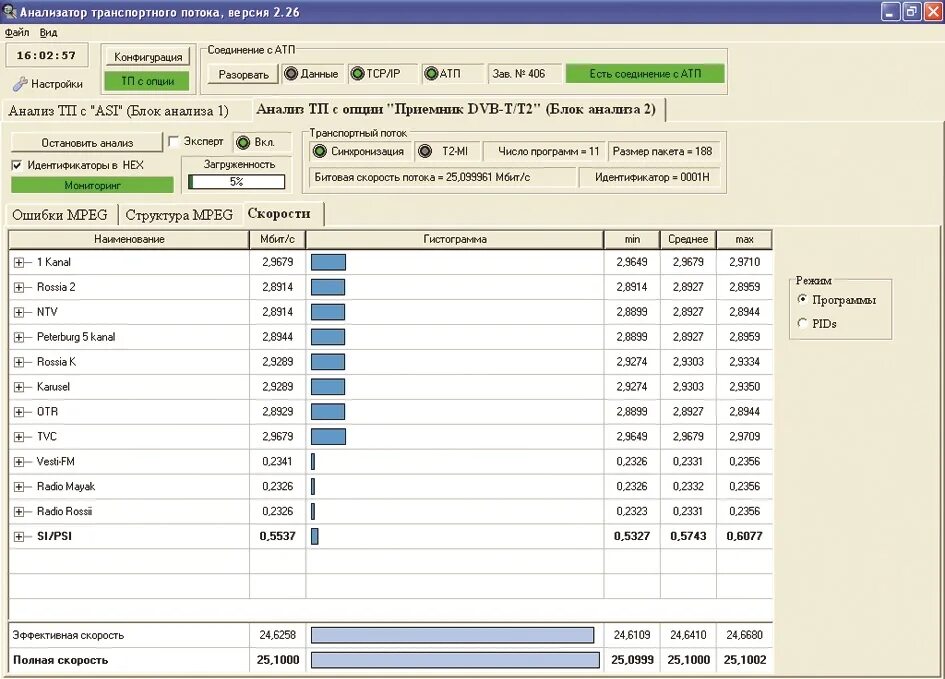The width and height of the screenshot is (945, 679).
Task: Click the Среднее column header
Action: [688, 239]
